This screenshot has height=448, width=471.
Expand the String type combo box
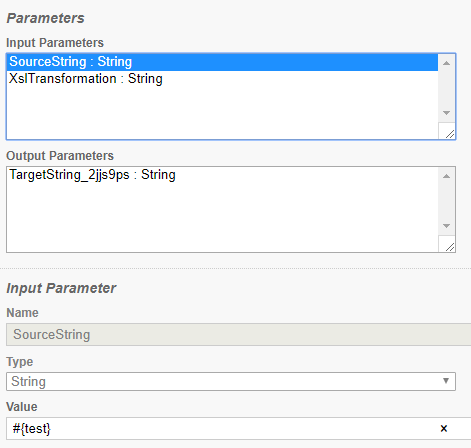(231, 381)
